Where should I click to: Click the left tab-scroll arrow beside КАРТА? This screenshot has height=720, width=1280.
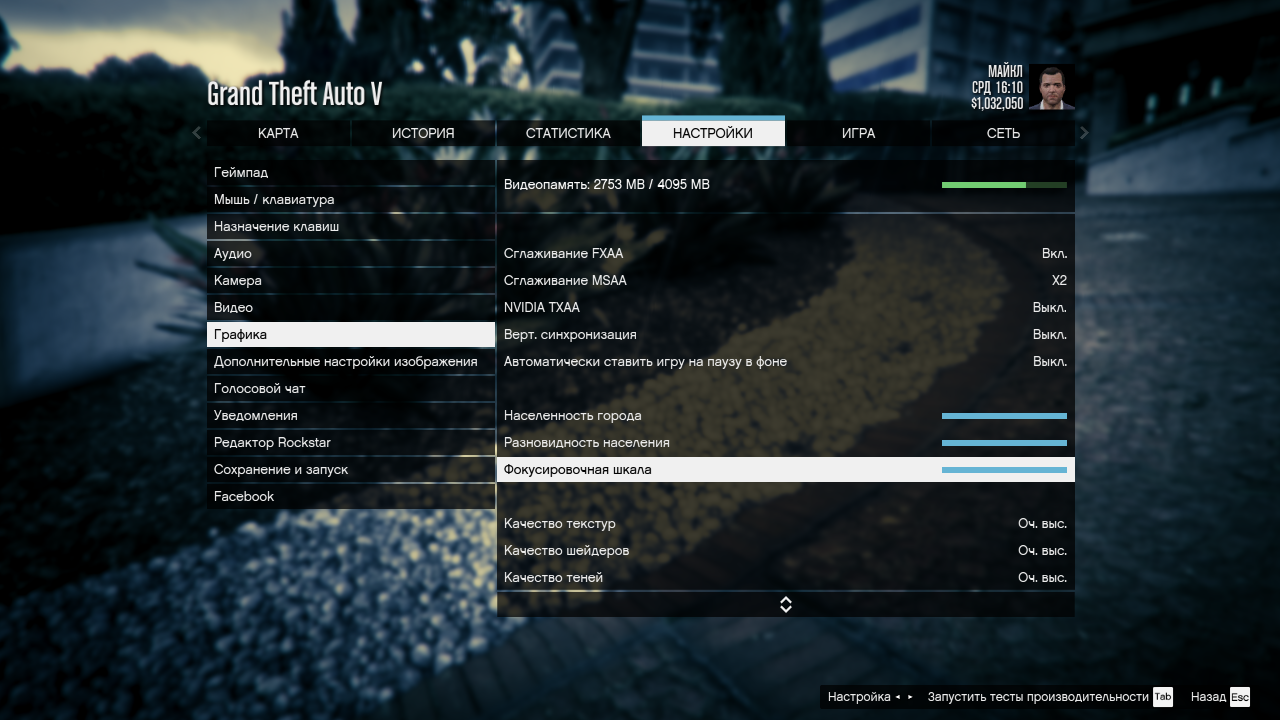click(x=196, y=133)
